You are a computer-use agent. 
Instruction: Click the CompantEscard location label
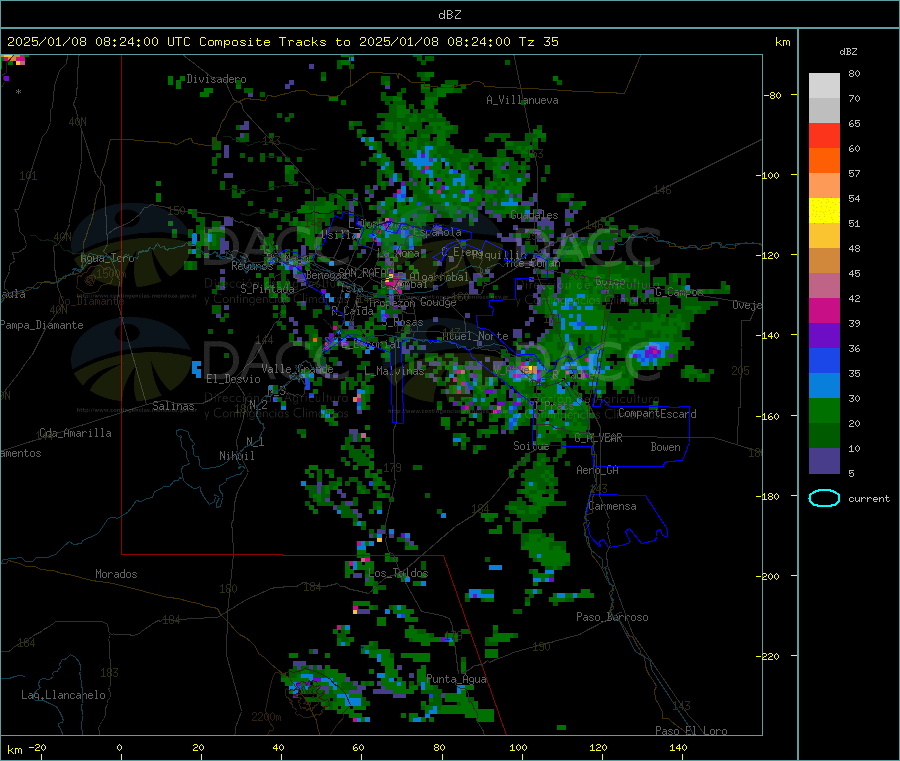click(x=657, y=414)
